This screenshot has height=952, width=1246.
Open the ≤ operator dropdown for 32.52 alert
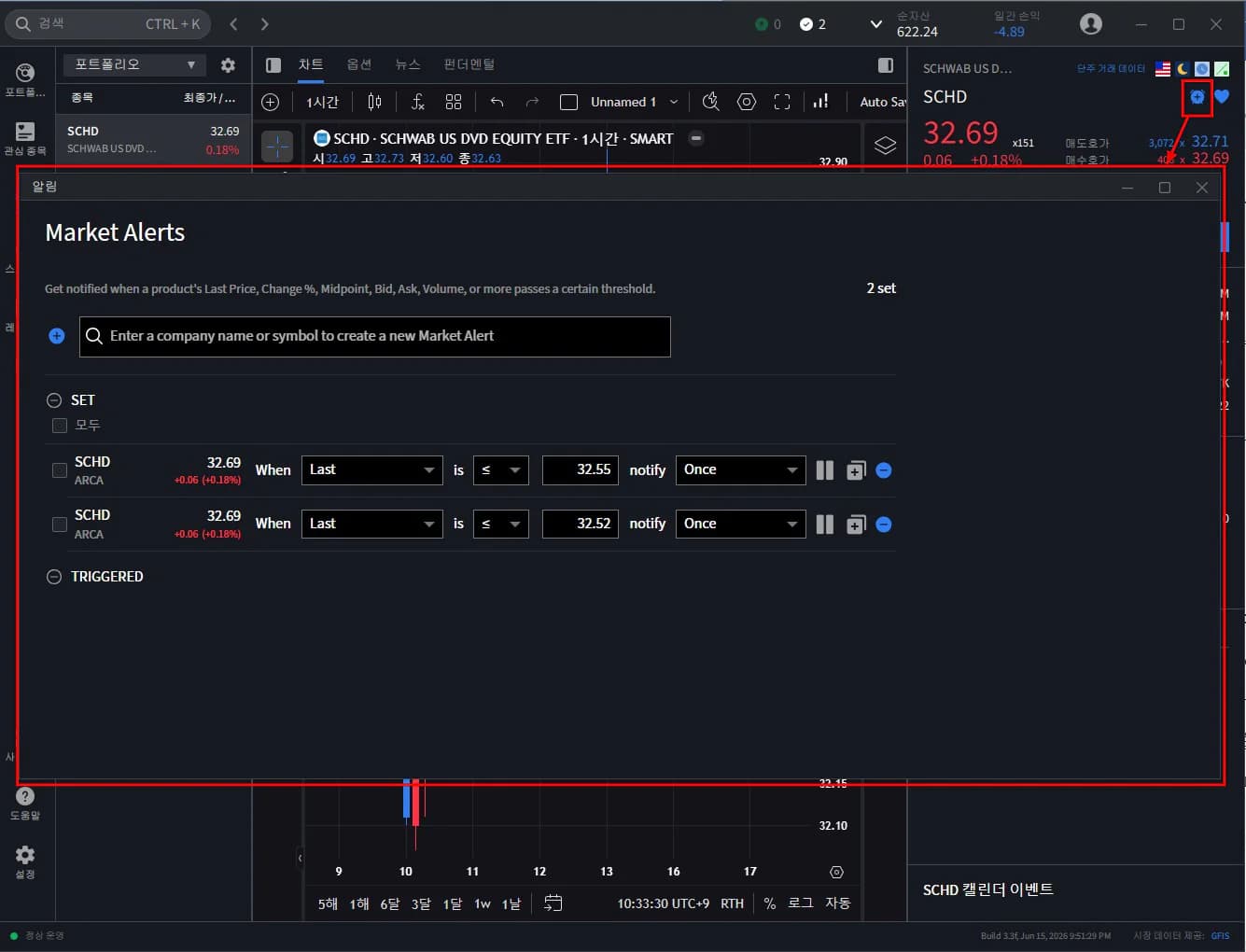point(501,524)
